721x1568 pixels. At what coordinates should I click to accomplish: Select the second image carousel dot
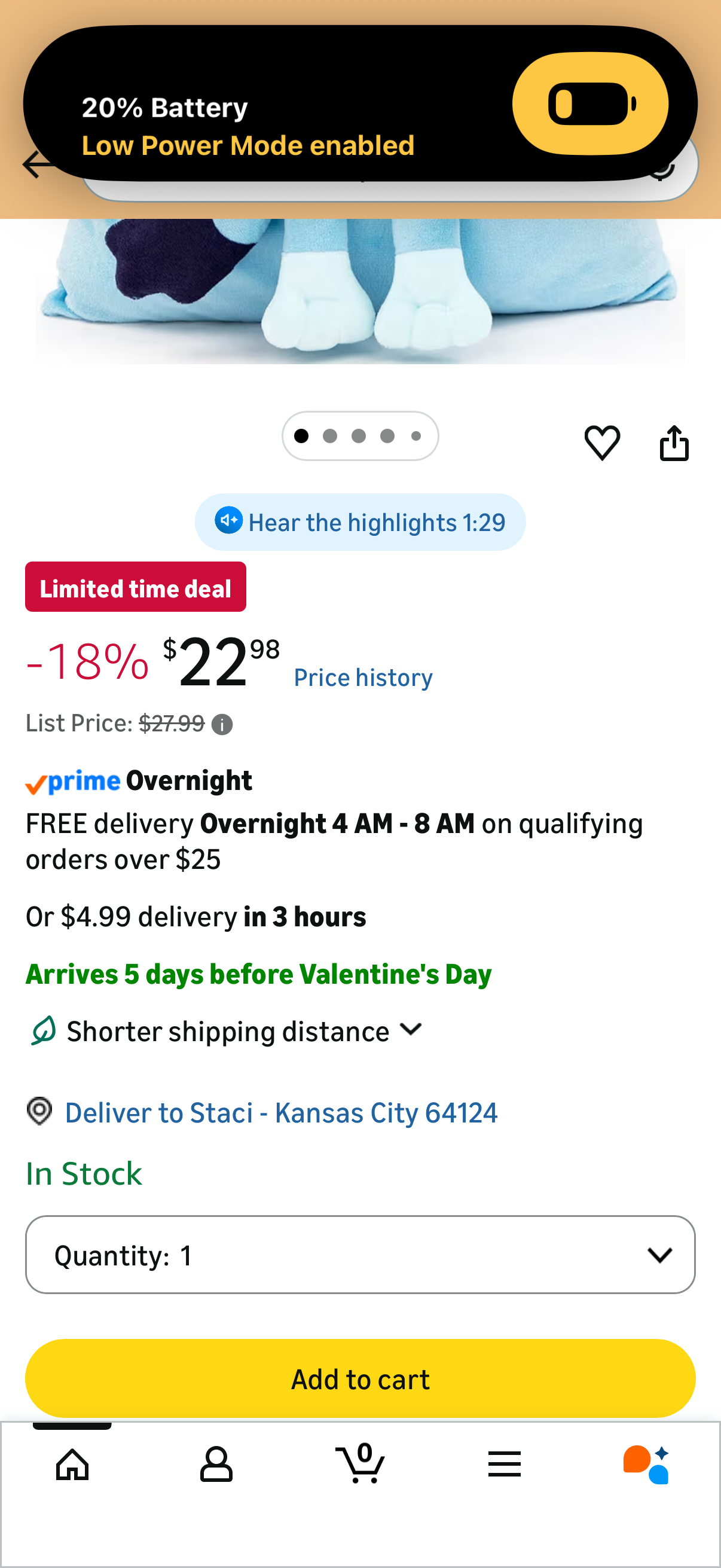330,436
